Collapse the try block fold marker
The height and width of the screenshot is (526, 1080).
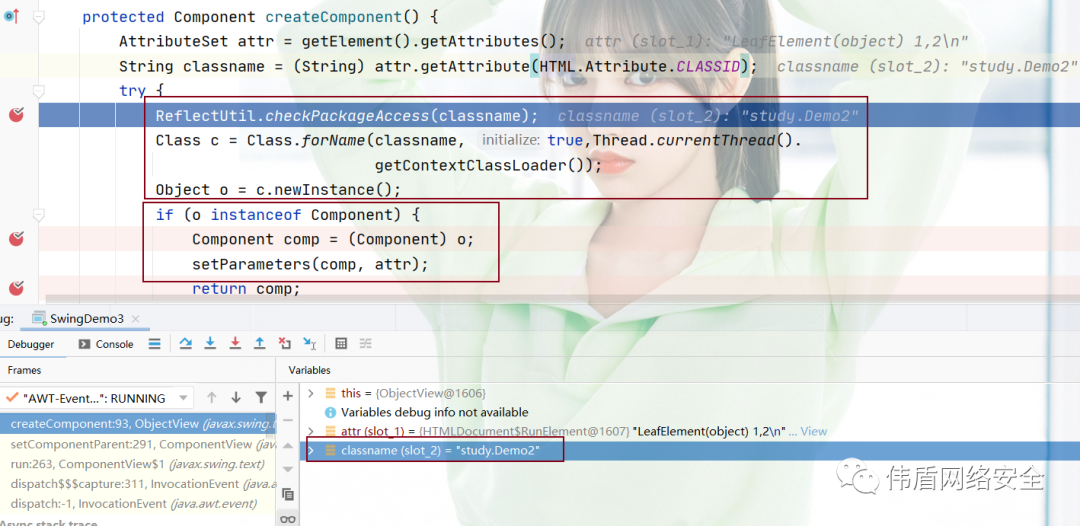[39, 91]
